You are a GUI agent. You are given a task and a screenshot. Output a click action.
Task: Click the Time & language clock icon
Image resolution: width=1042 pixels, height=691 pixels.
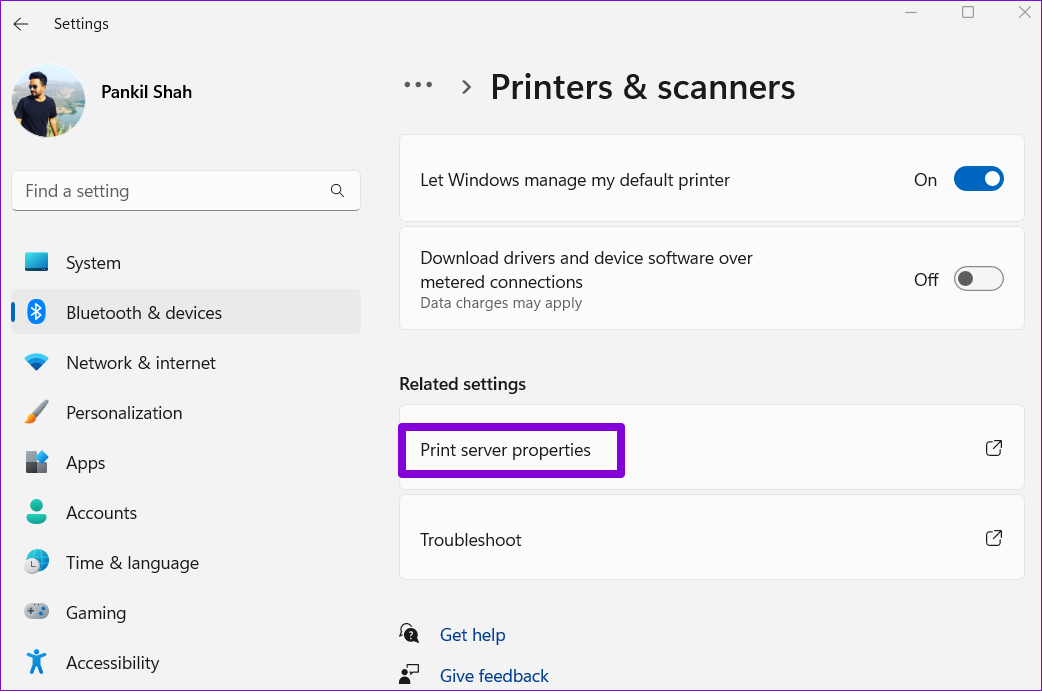click(37, 562)
